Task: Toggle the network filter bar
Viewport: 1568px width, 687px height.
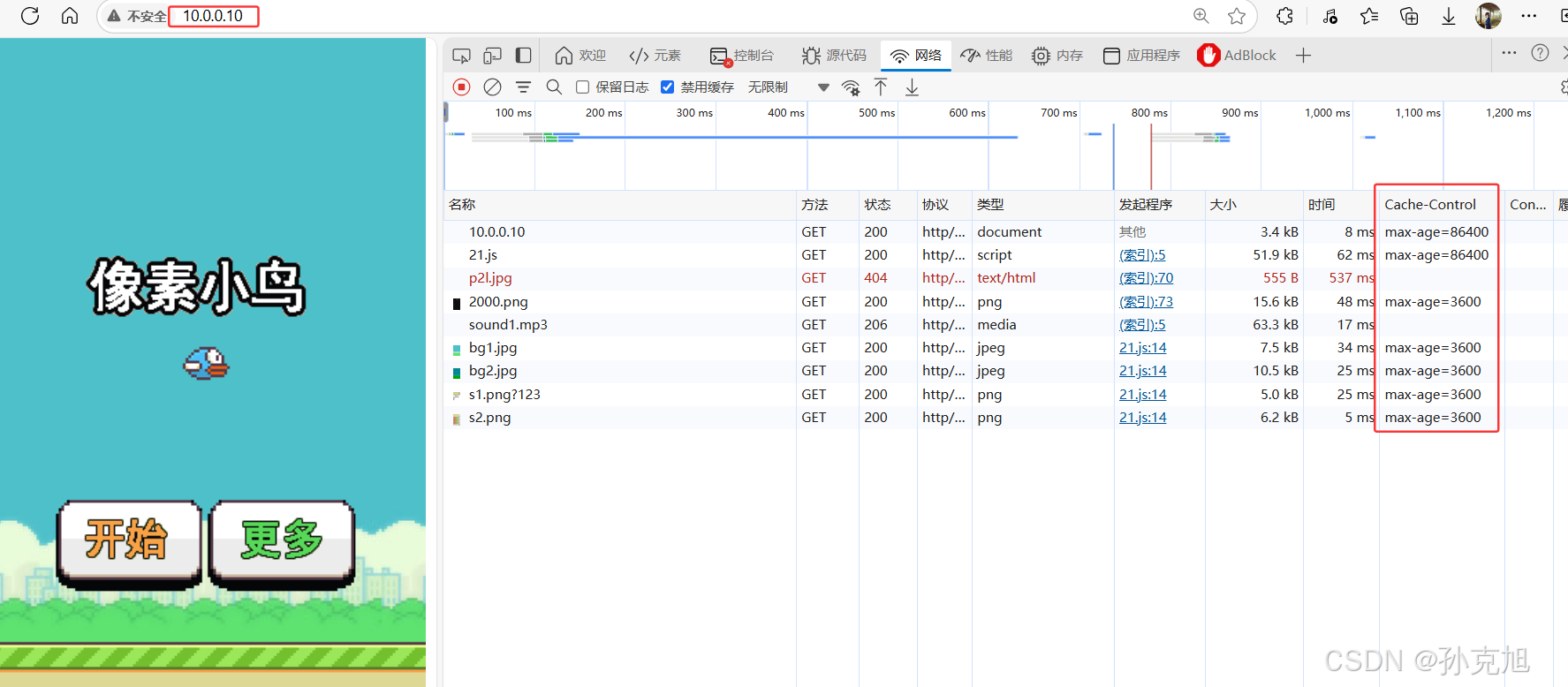Action: (x=523, y=87)
